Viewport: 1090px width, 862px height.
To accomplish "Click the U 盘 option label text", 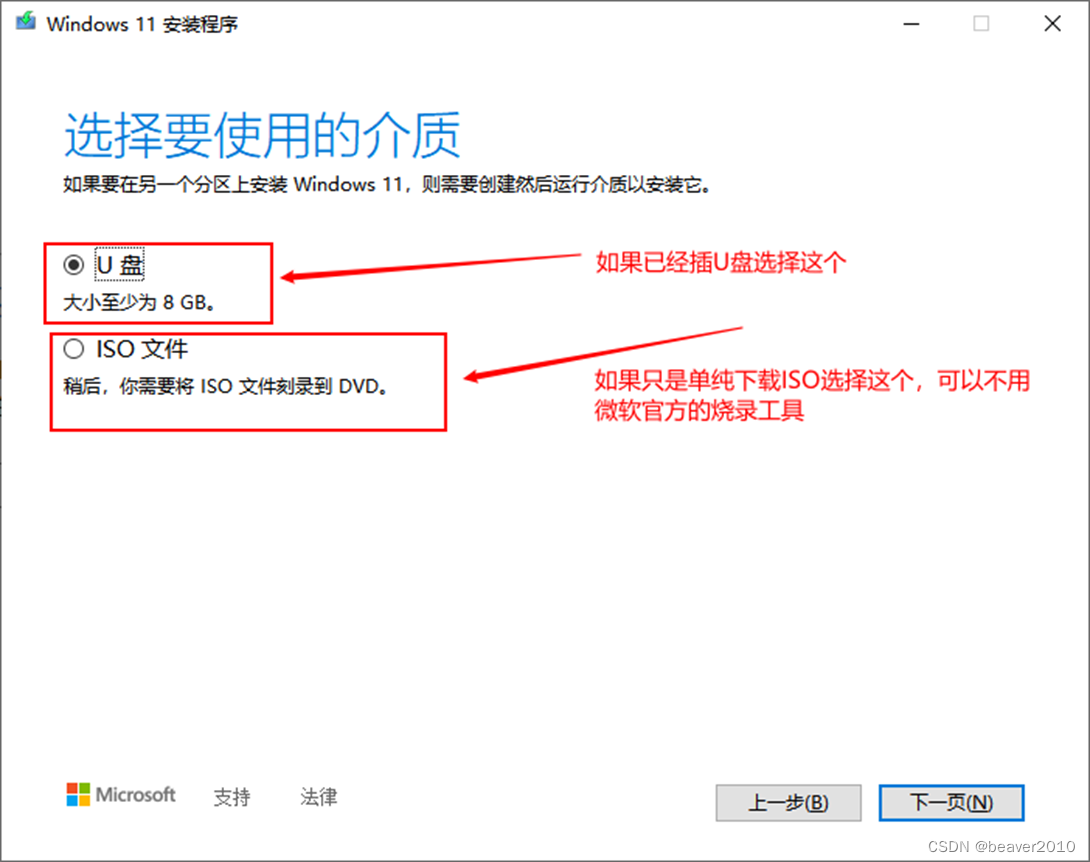I will [120, 265].
